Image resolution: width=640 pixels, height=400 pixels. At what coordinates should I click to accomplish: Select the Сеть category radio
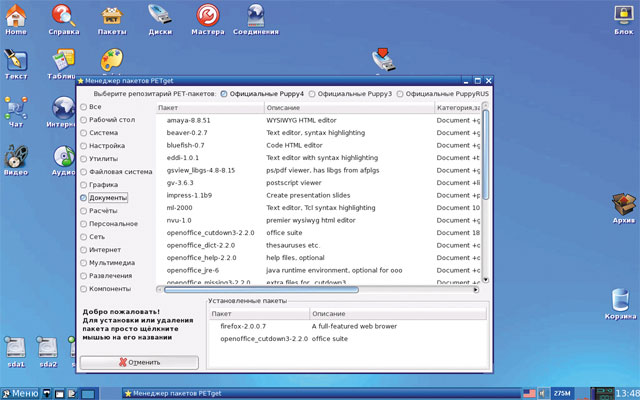84,237
